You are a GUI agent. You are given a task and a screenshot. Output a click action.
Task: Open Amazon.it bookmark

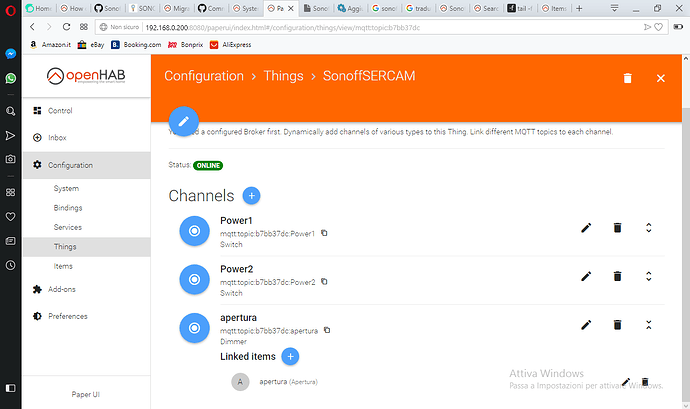coord(50,44)
